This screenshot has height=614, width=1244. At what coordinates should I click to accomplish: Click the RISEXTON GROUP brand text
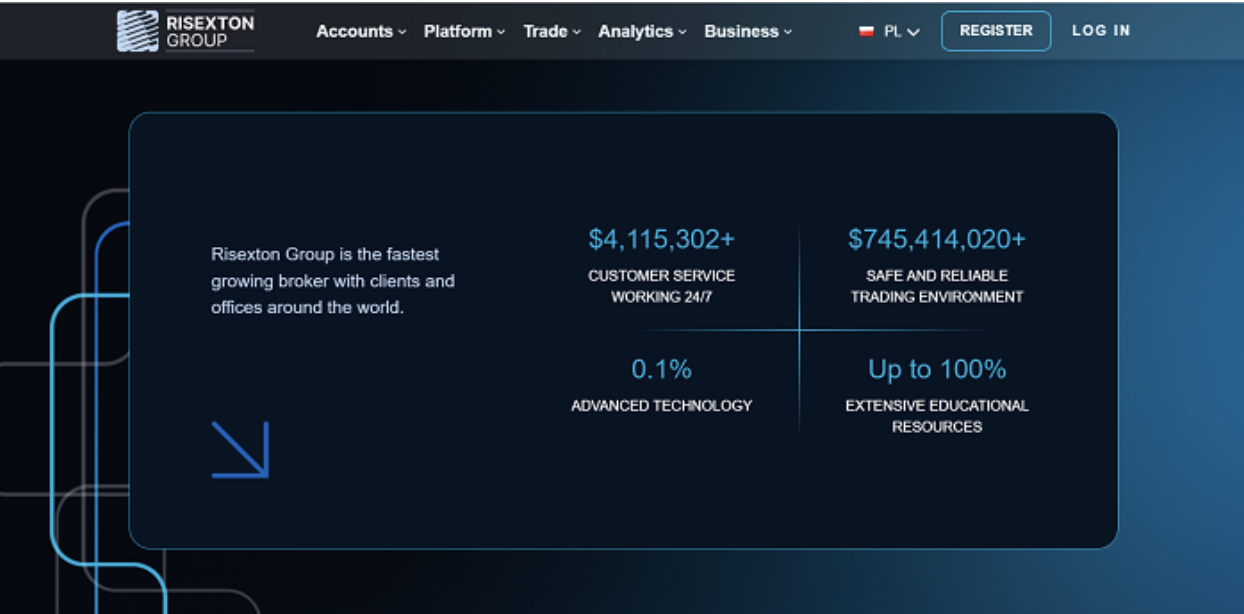(210, 31)
